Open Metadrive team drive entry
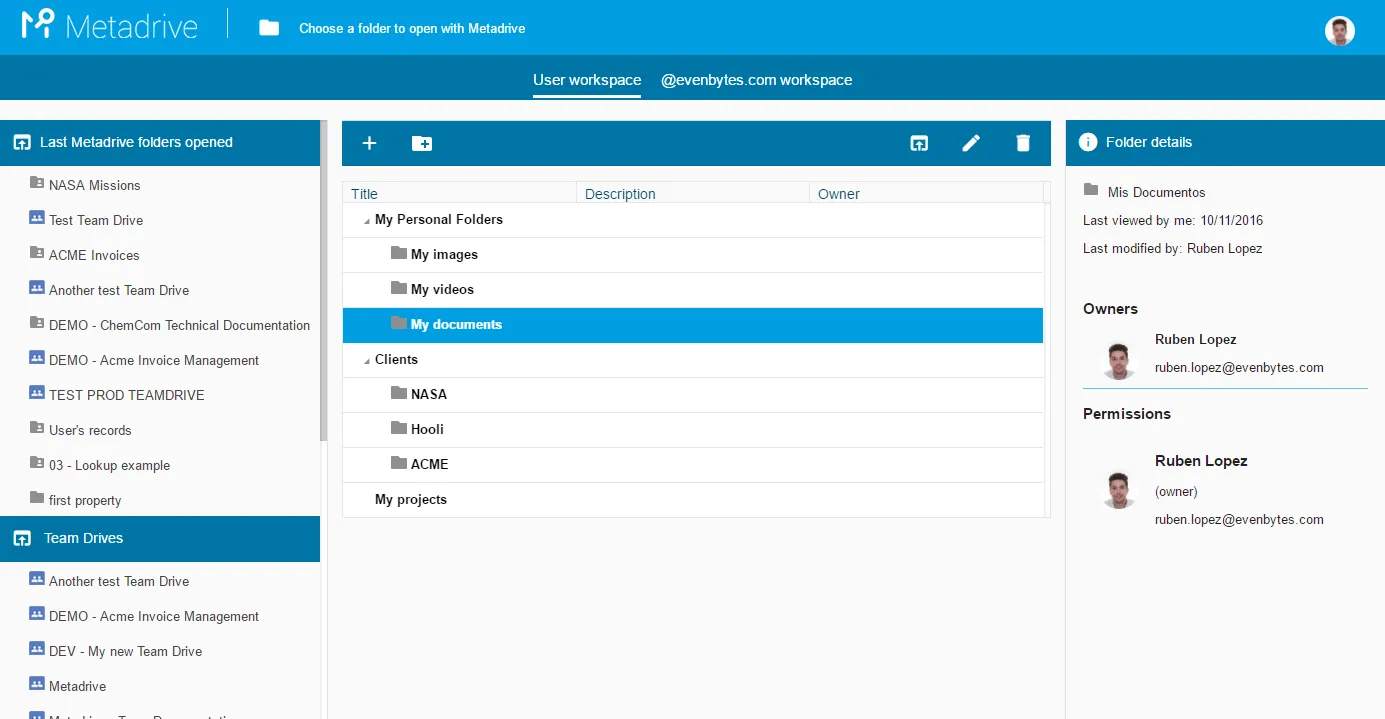 tap(78, 686)
